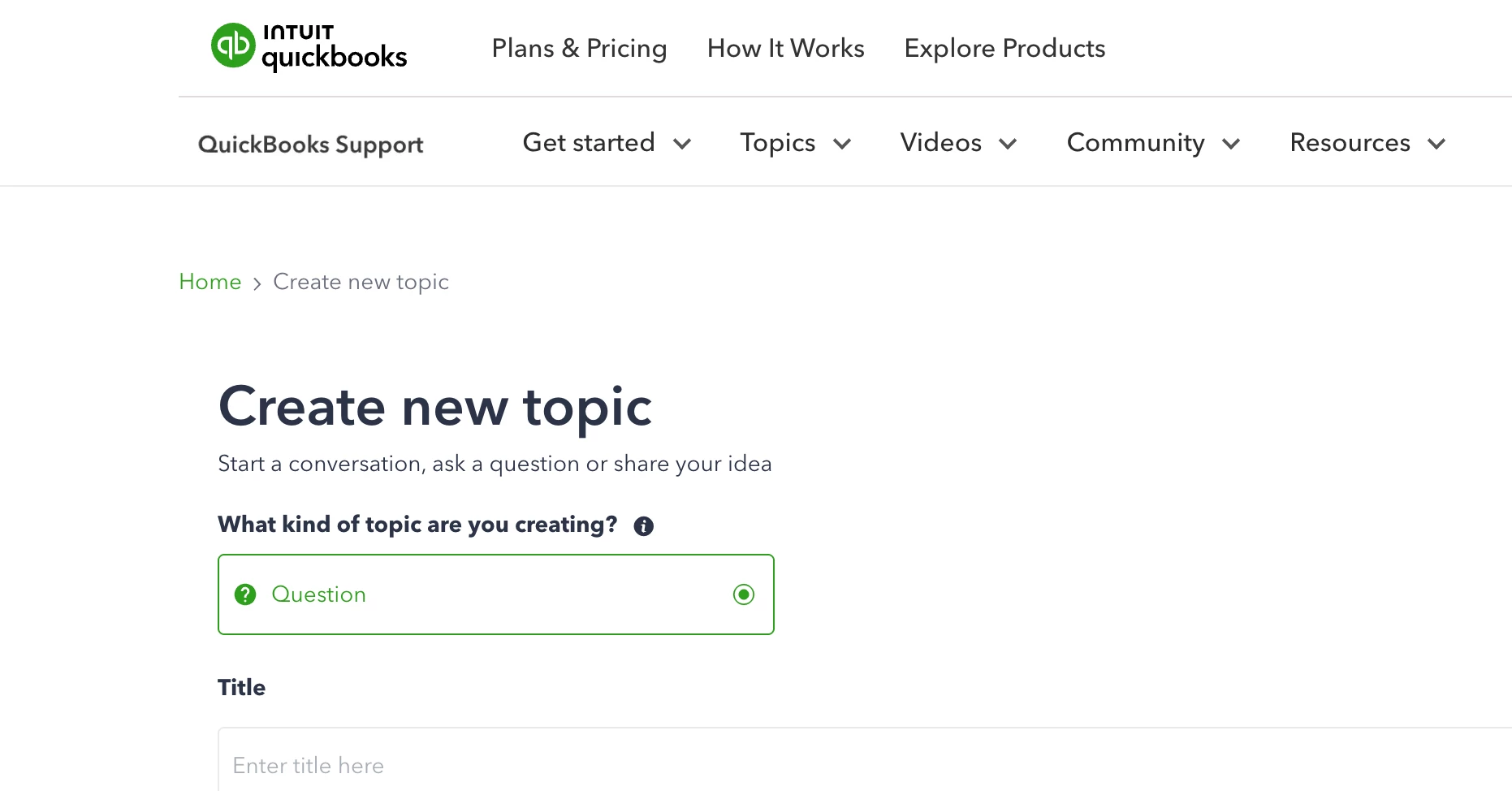The width and height of the screenshot is (1512, 791).
Task: Expand the Videos dropdown arrow
Action: pyautogui.click(x=1008, y=144)
